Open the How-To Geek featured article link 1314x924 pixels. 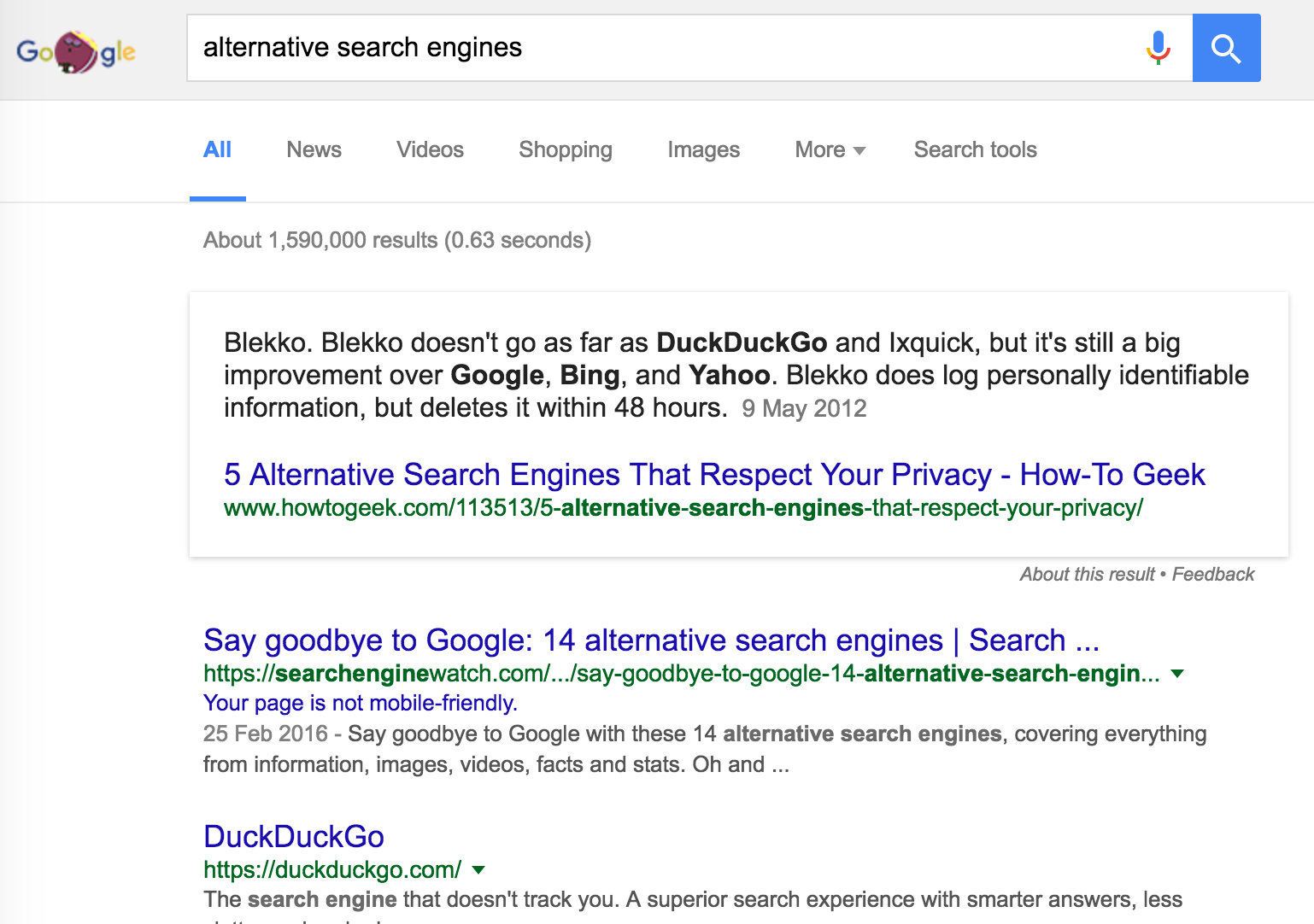click(713, 475)
